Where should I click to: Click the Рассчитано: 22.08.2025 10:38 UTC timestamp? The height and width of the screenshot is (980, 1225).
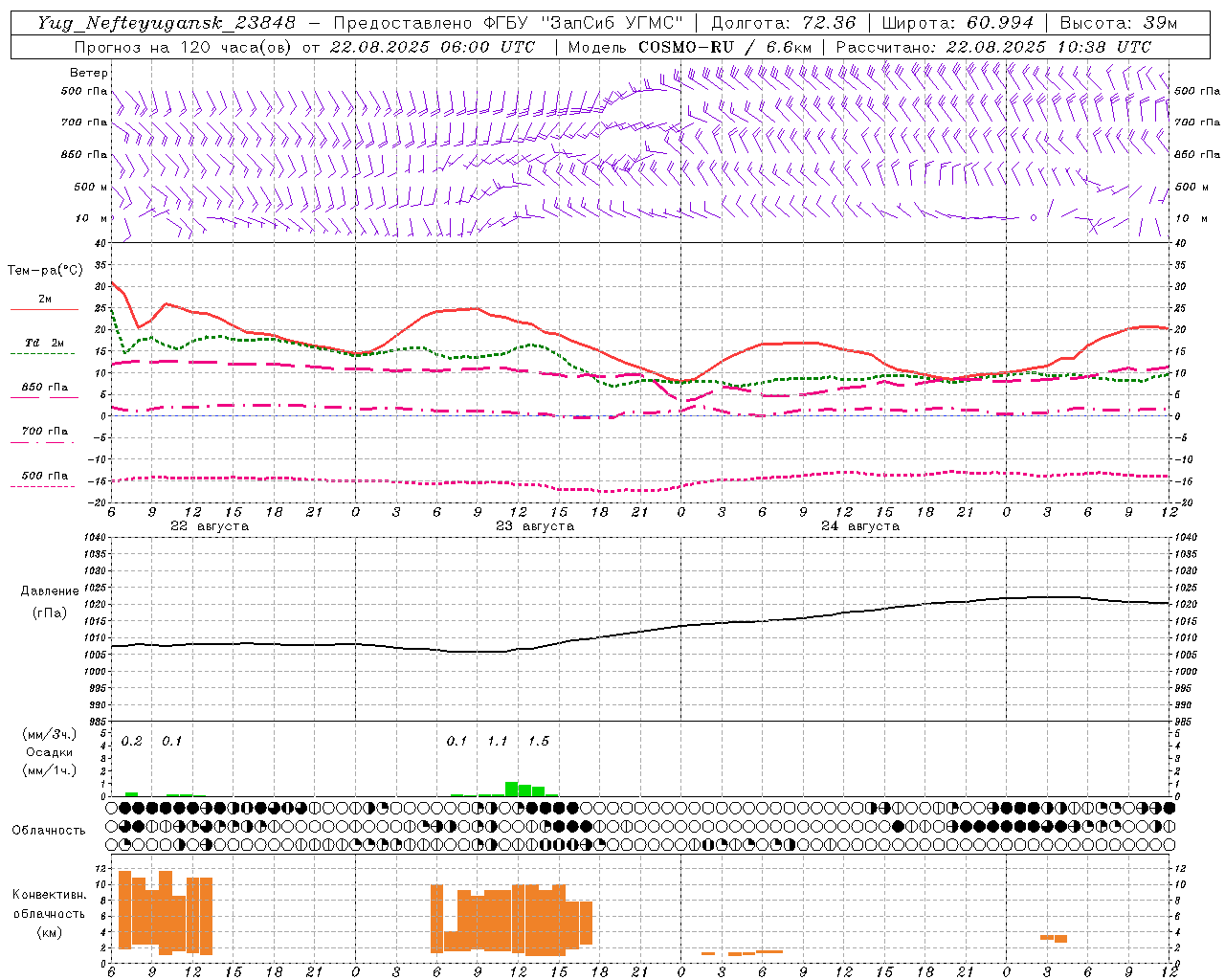point(993,47)
